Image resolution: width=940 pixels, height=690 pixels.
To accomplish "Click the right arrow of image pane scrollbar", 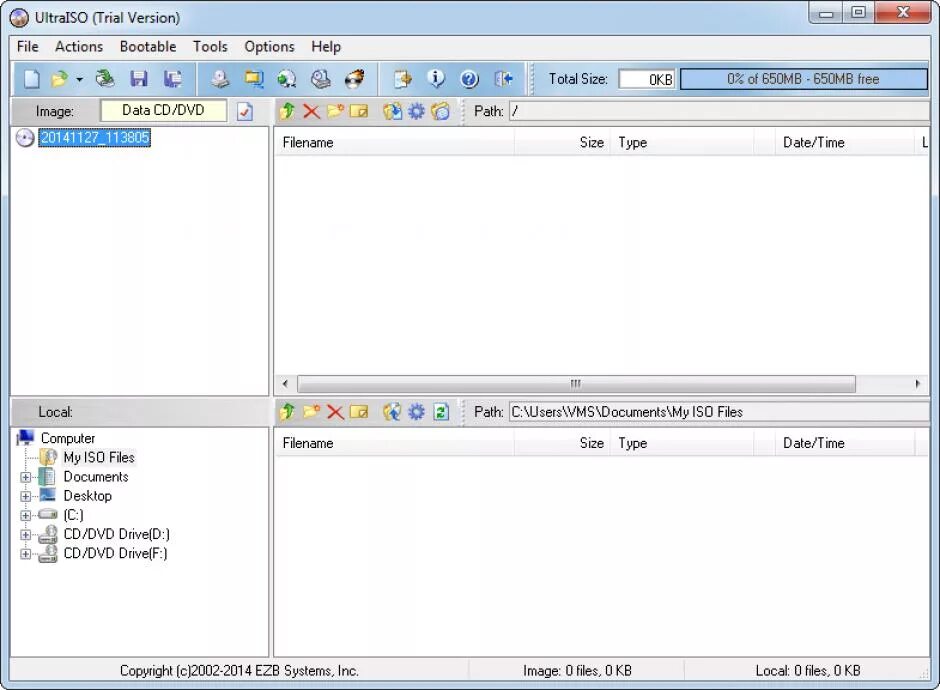I will tap(918, 384).
